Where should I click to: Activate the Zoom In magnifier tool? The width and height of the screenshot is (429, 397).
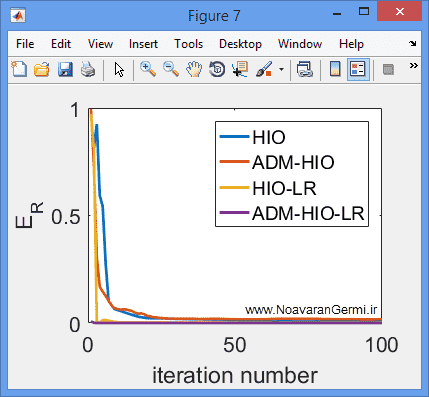tap(148, 69)
